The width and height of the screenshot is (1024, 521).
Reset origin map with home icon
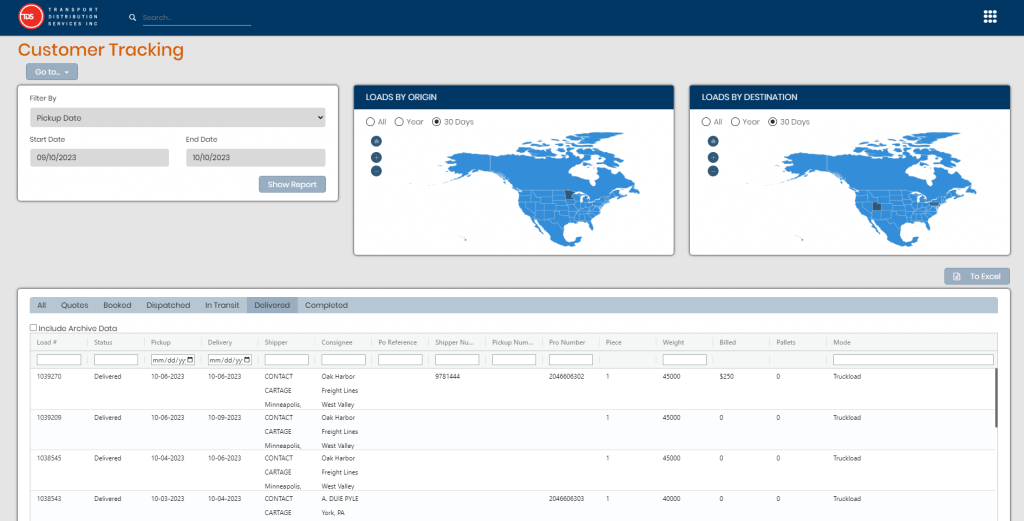[x=376, y=141]
